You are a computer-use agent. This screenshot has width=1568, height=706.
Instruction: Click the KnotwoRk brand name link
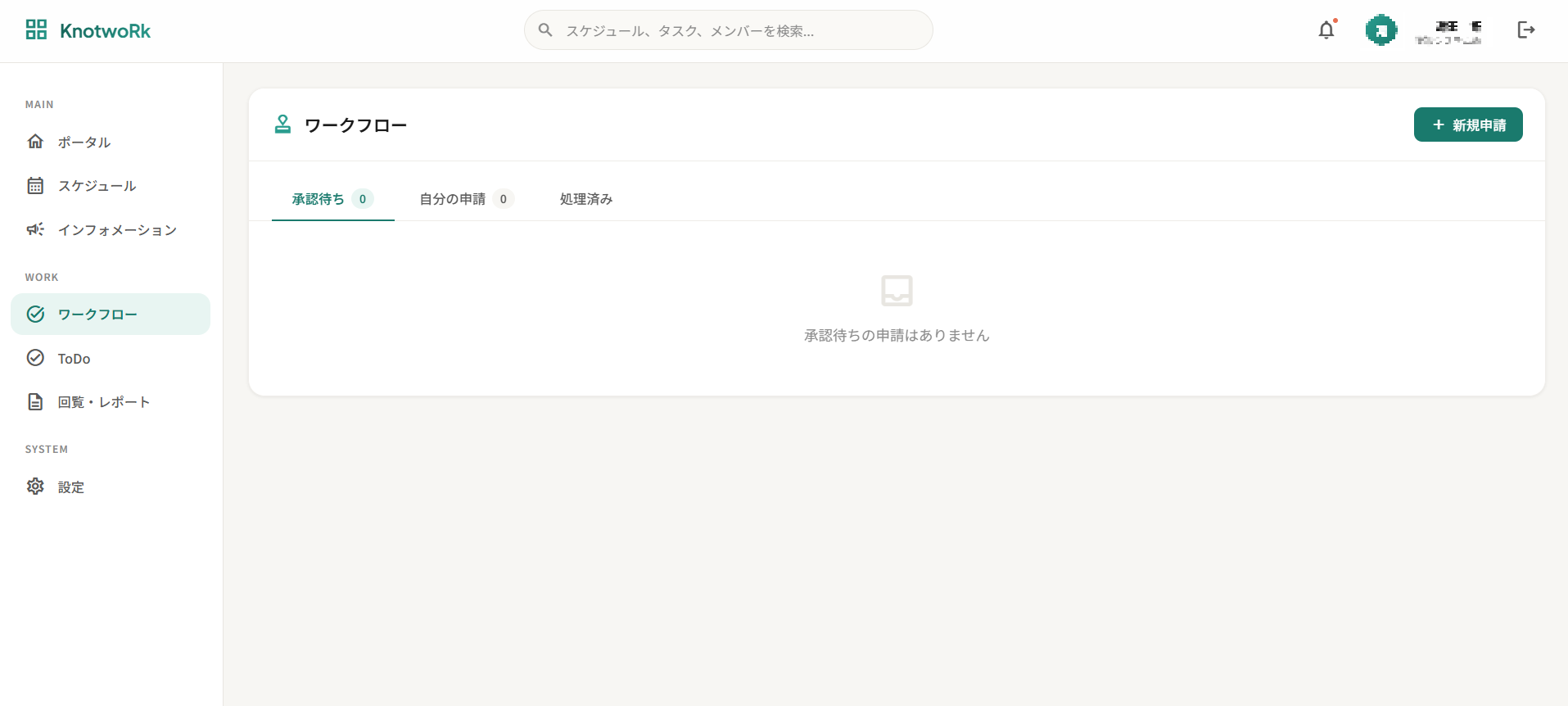(105, 31)
